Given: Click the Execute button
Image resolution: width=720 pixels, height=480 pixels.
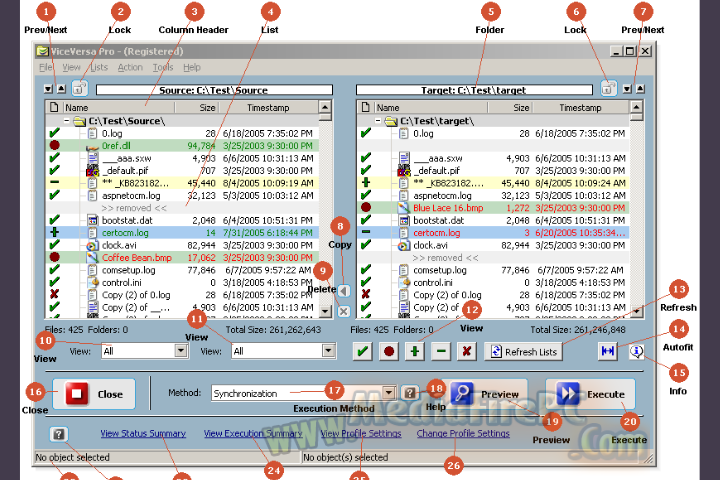Looking at the screenshot, I should 591,394.
